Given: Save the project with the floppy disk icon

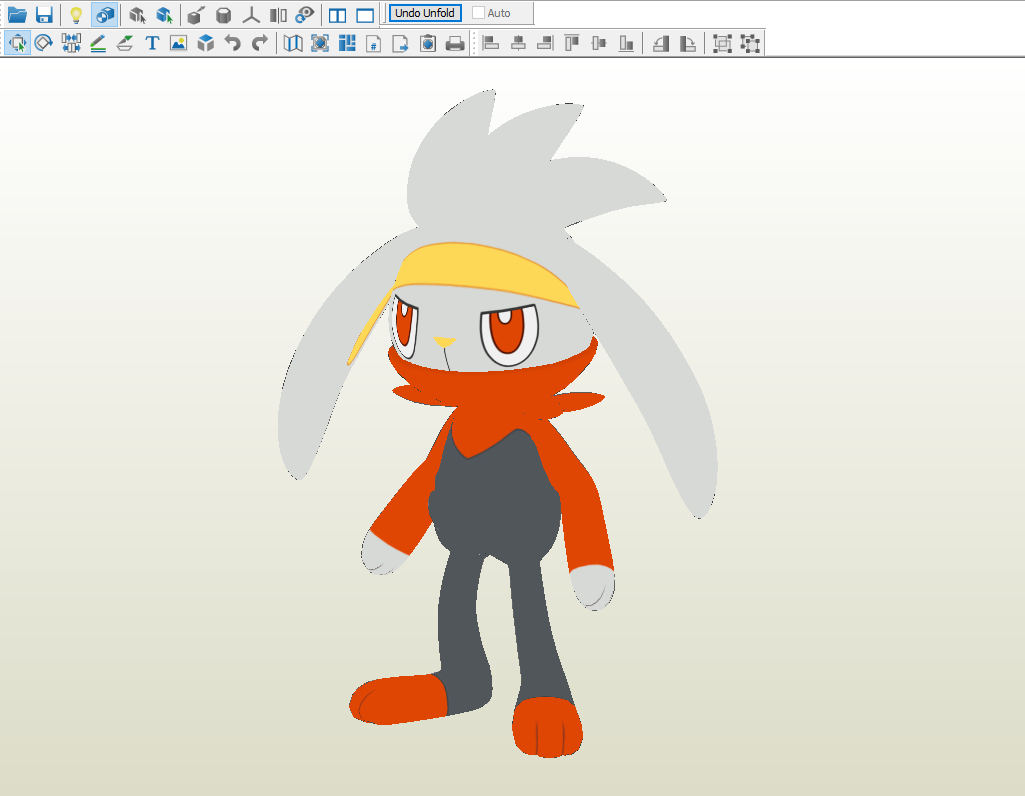Looking at the screenshot, I should point(44,14).
